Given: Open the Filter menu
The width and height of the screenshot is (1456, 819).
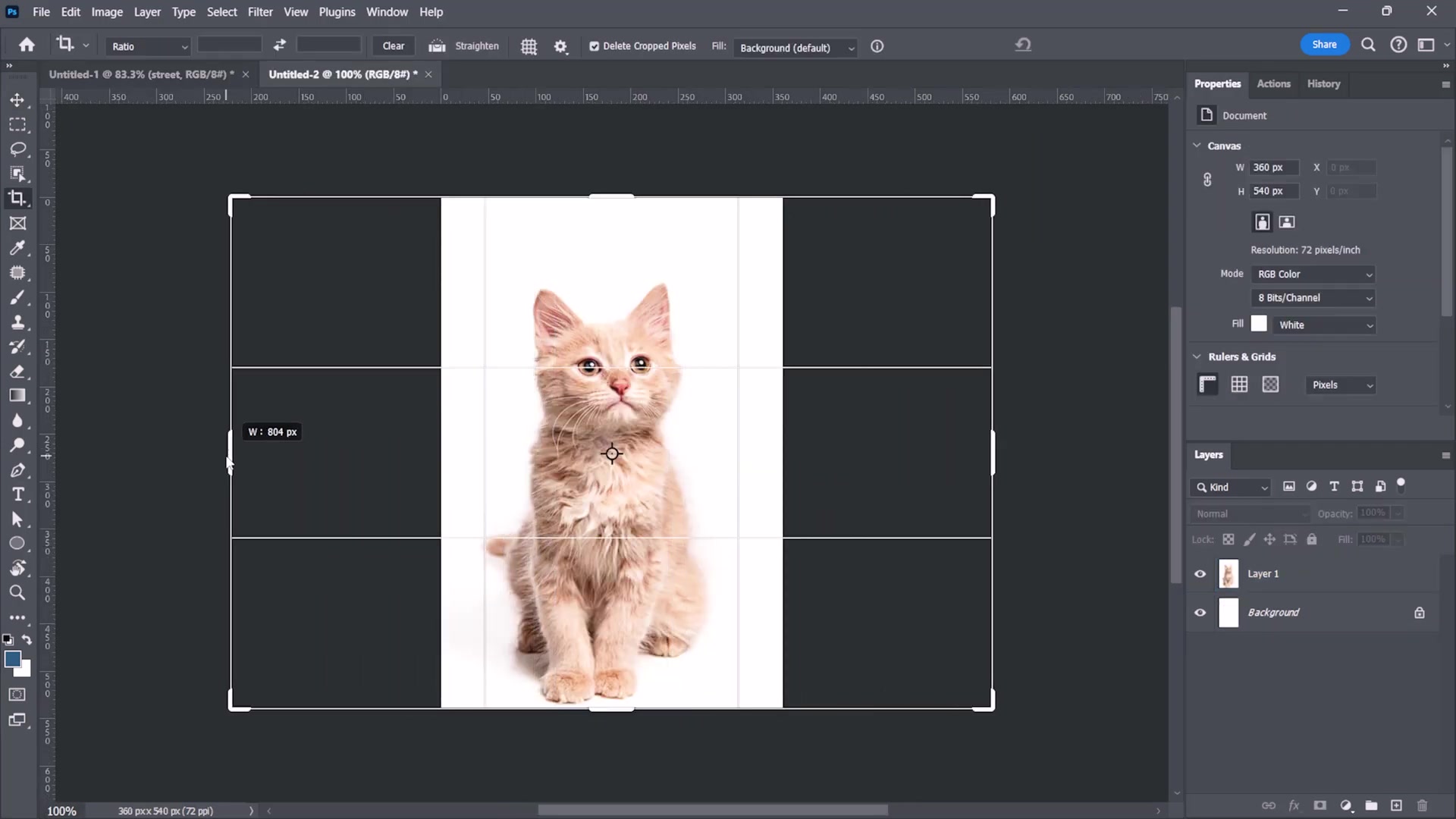Looking at the screenshot, I should [x=260, y=12].
